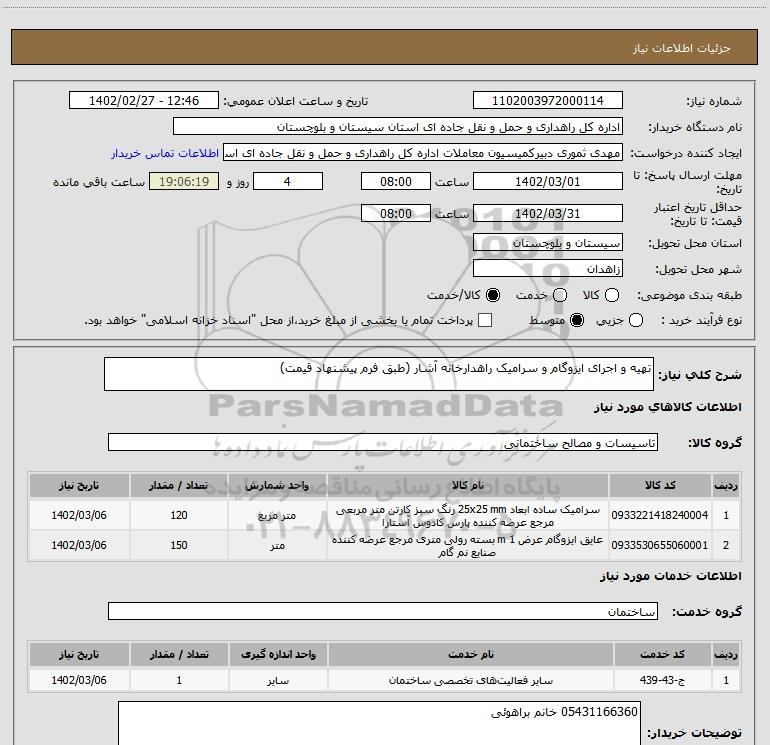Click the price validity date 1402/03/31
Image resolution: width=770 pixels, height=745 pixels.
(x=548, y=213)
